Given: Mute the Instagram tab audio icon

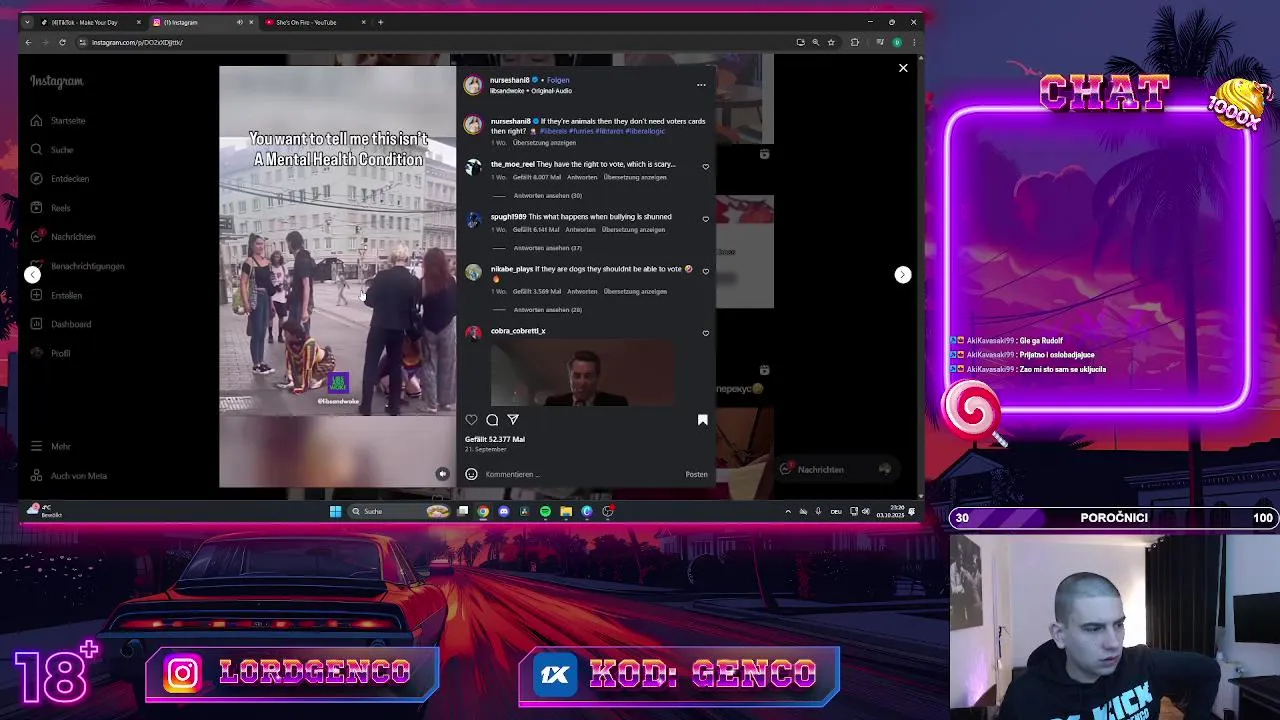Looking at the screenshot, I should tap(239, 22).
